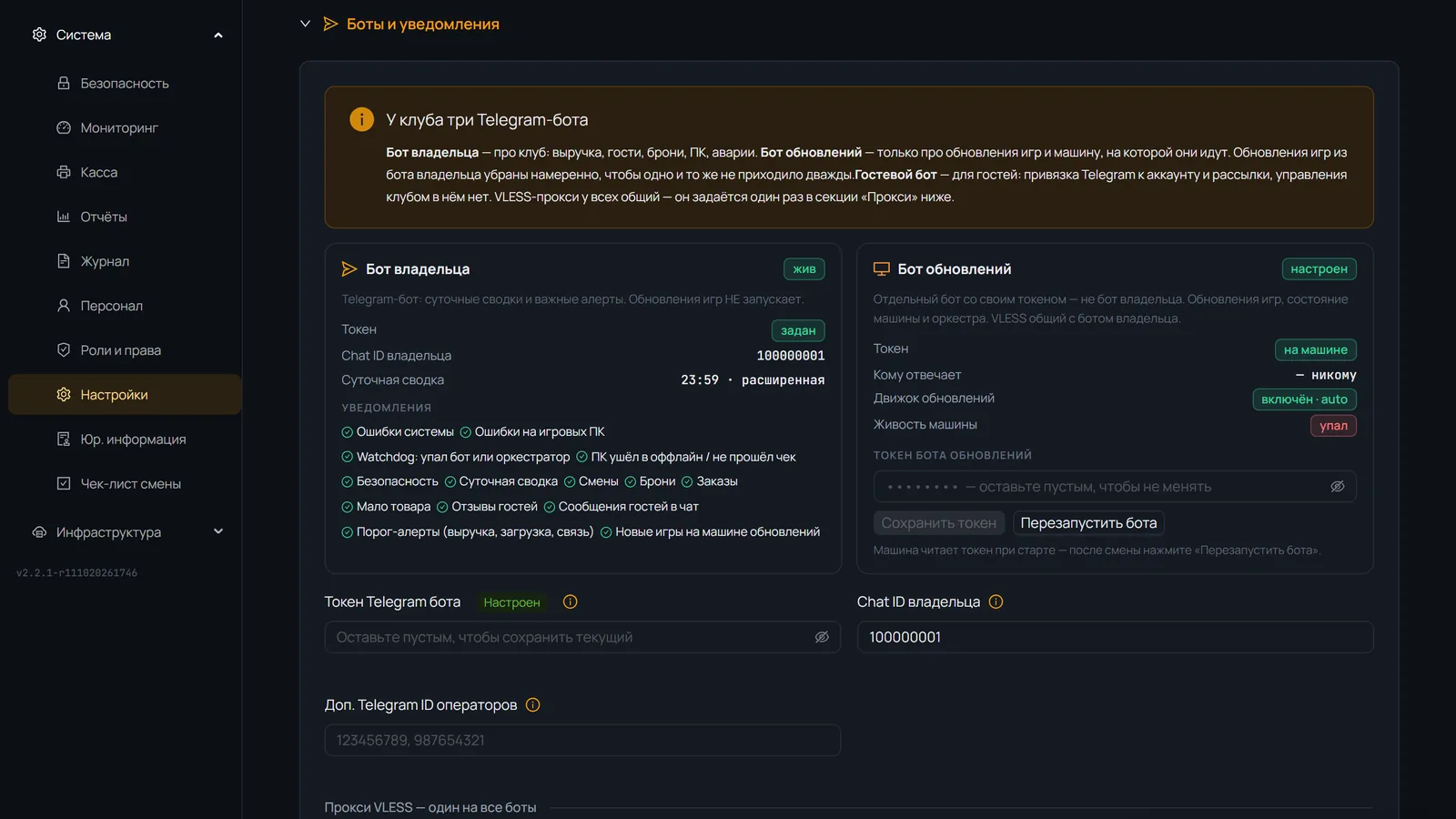Image resolution: width=1456 pixels, height=819 pixels.
Task: Click the Сохранить токен button
Action: [x=939, y=523]
